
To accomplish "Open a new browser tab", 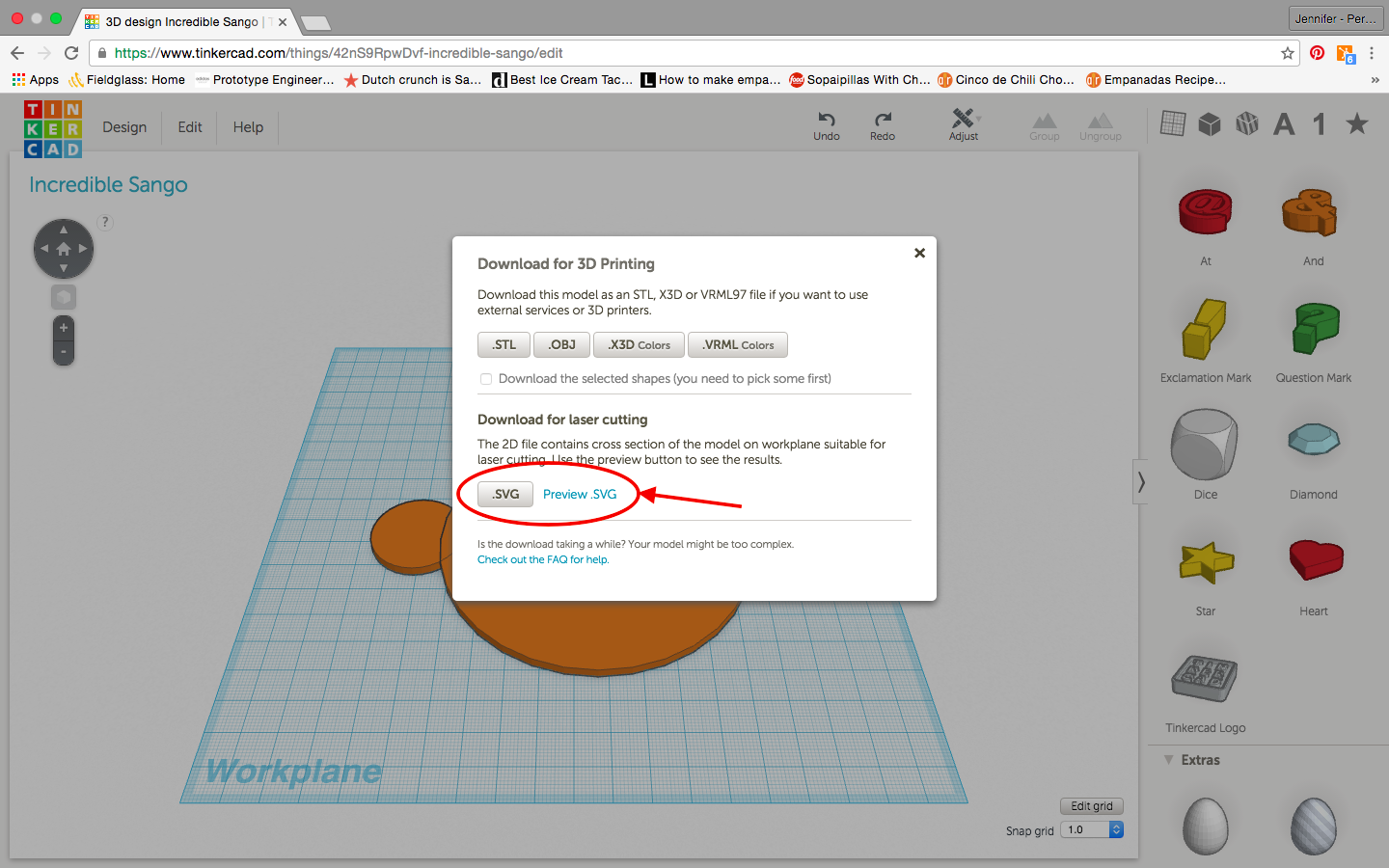I will (315, 23).
